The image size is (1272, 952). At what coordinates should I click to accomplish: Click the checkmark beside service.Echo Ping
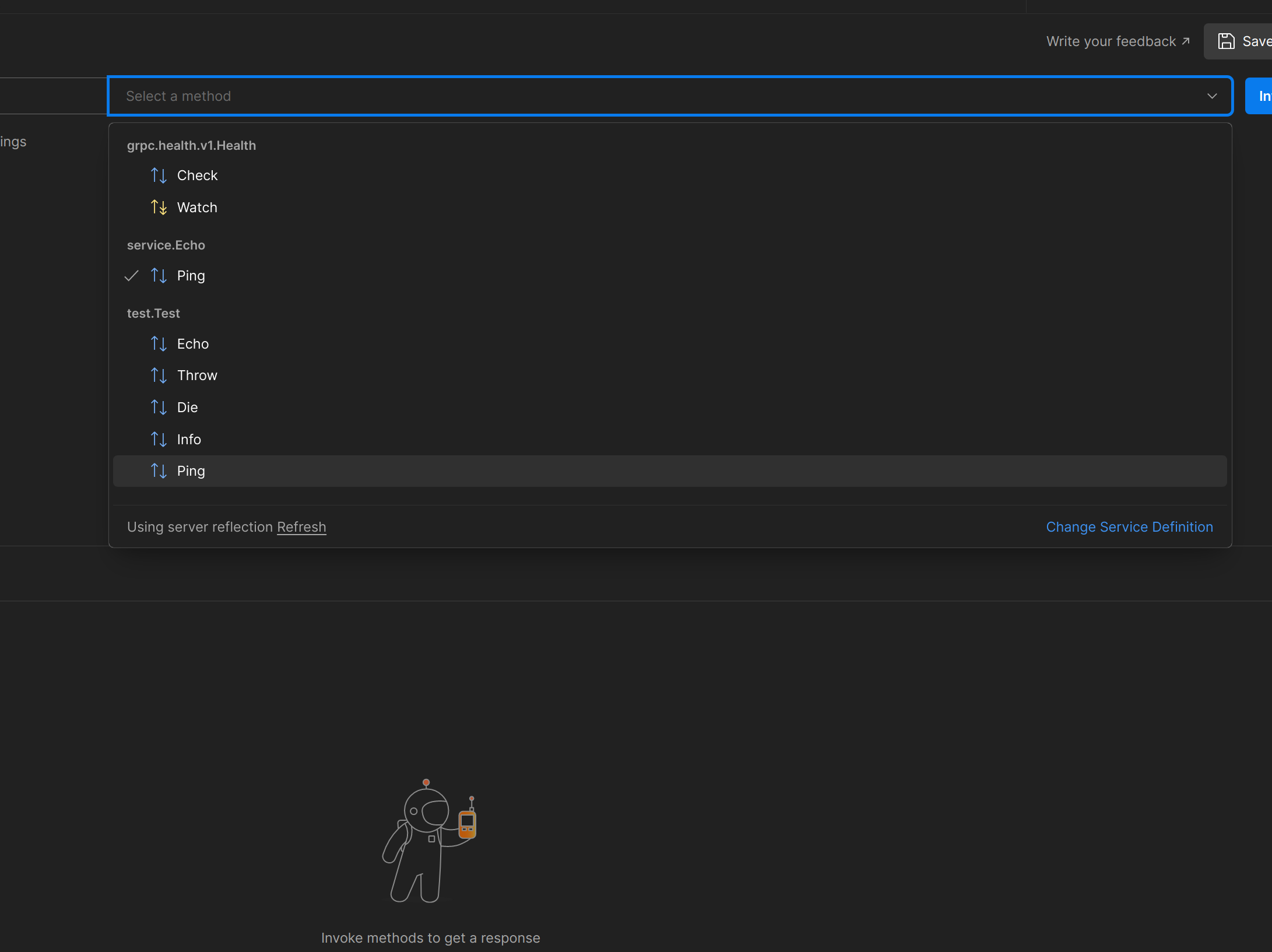pyautogui.click(x=132, y=276)
